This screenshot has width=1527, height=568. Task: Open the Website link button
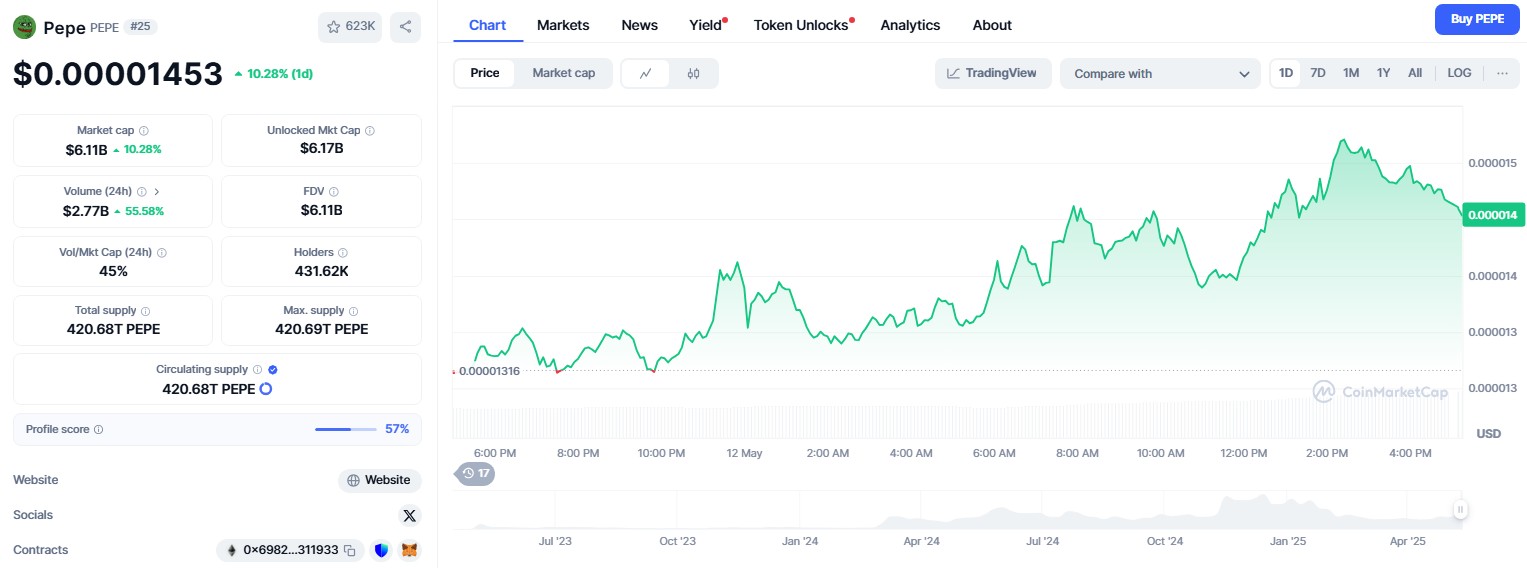coord(379,480)
